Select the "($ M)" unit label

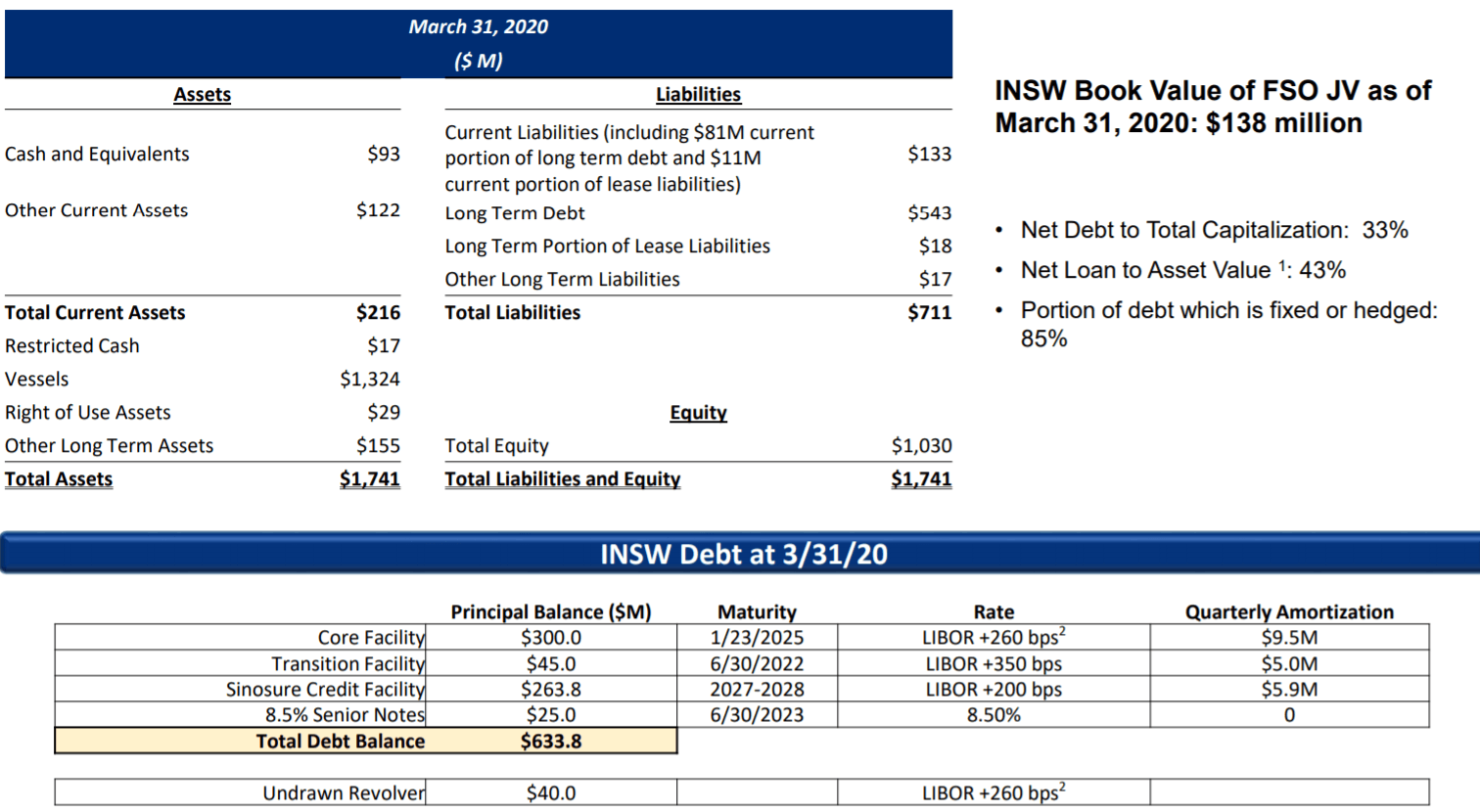click(x=479, y=61)
